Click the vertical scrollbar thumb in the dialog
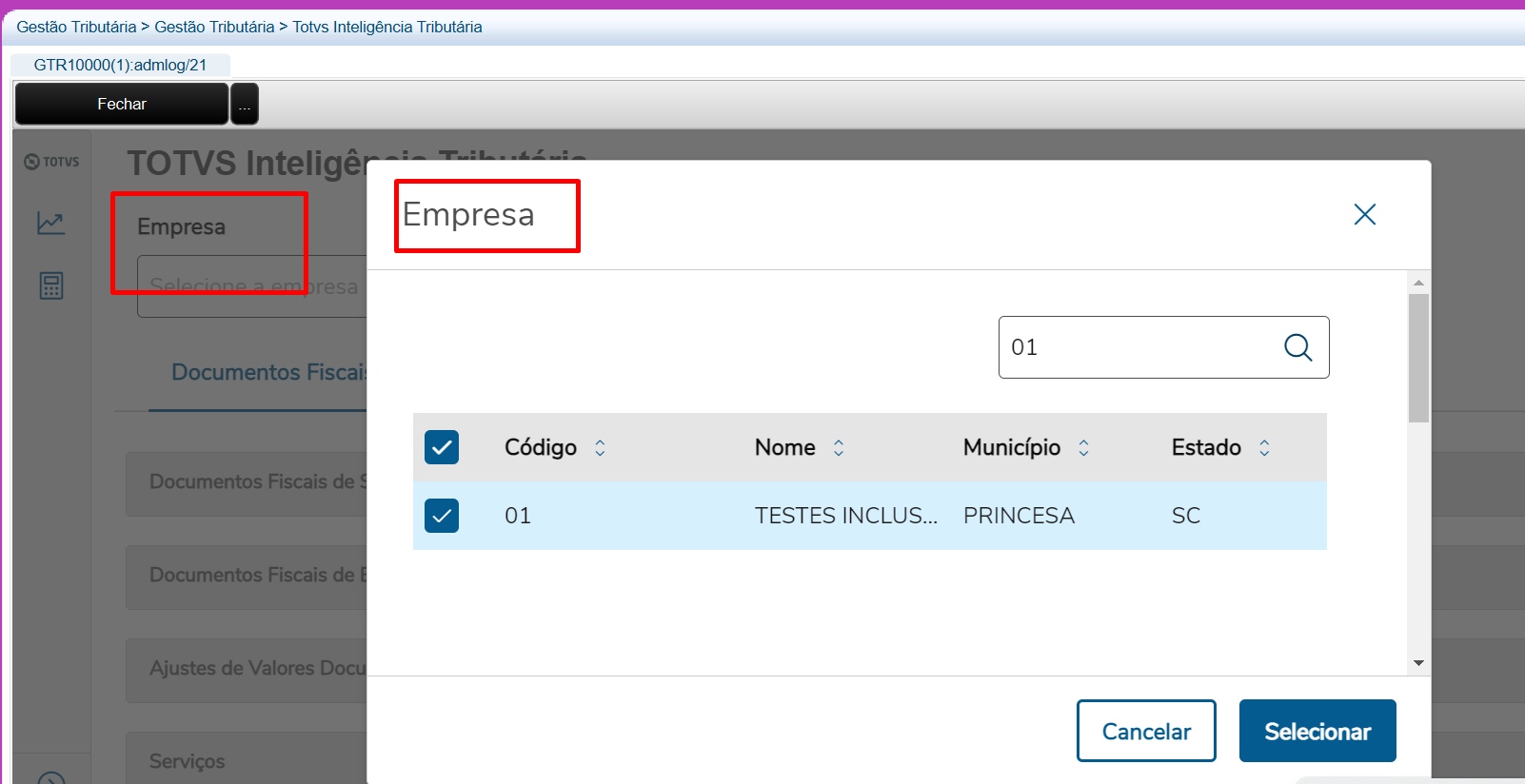 click(1418, 358)
